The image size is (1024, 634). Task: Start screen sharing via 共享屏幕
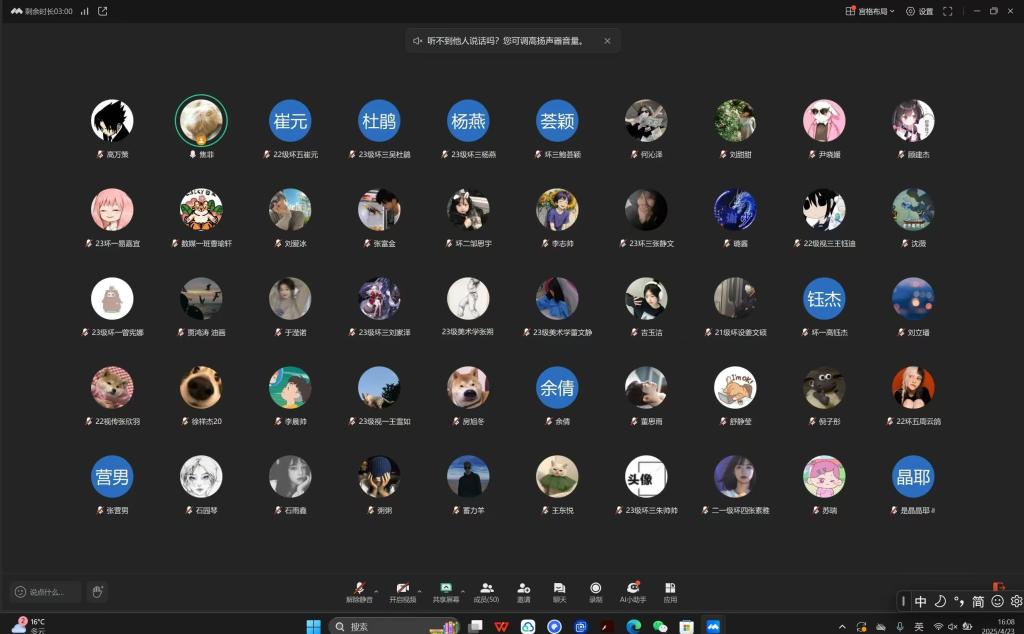[x=446, y=591]
